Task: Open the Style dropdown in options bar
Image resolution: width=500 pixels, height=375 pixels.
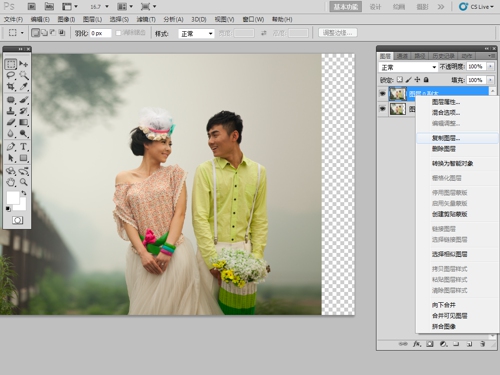Action: 196,33
